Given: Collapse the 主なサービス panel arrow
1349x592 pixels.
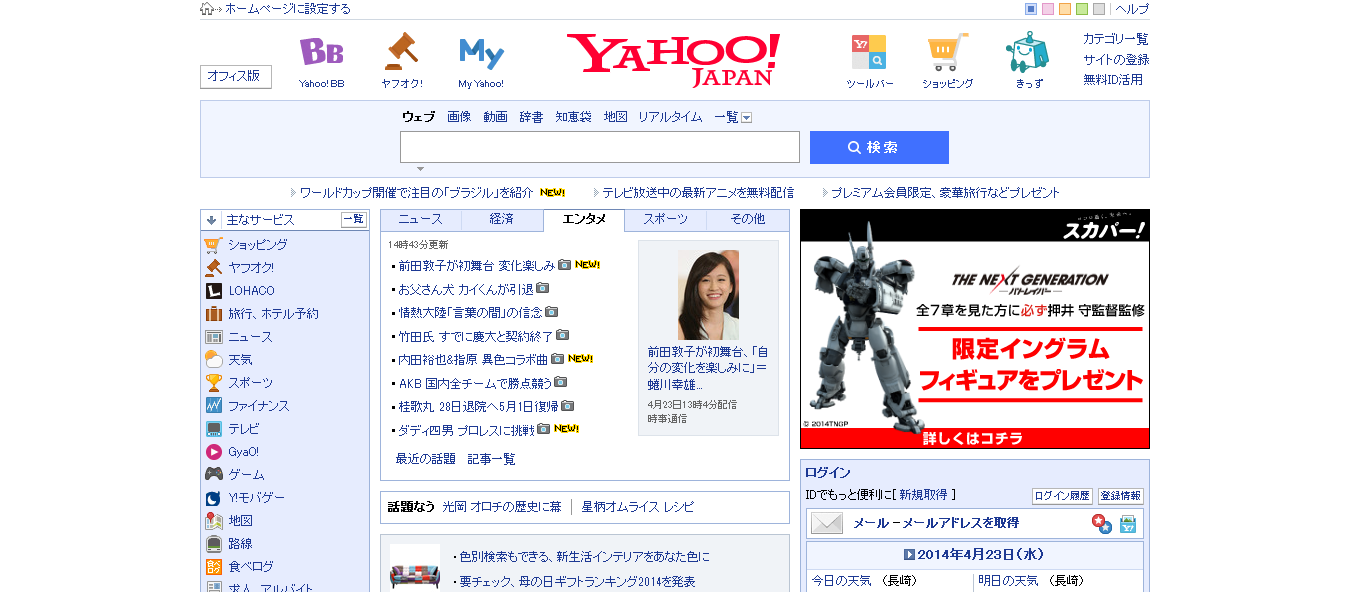Looking at the screenshot, I should (211, 220).
